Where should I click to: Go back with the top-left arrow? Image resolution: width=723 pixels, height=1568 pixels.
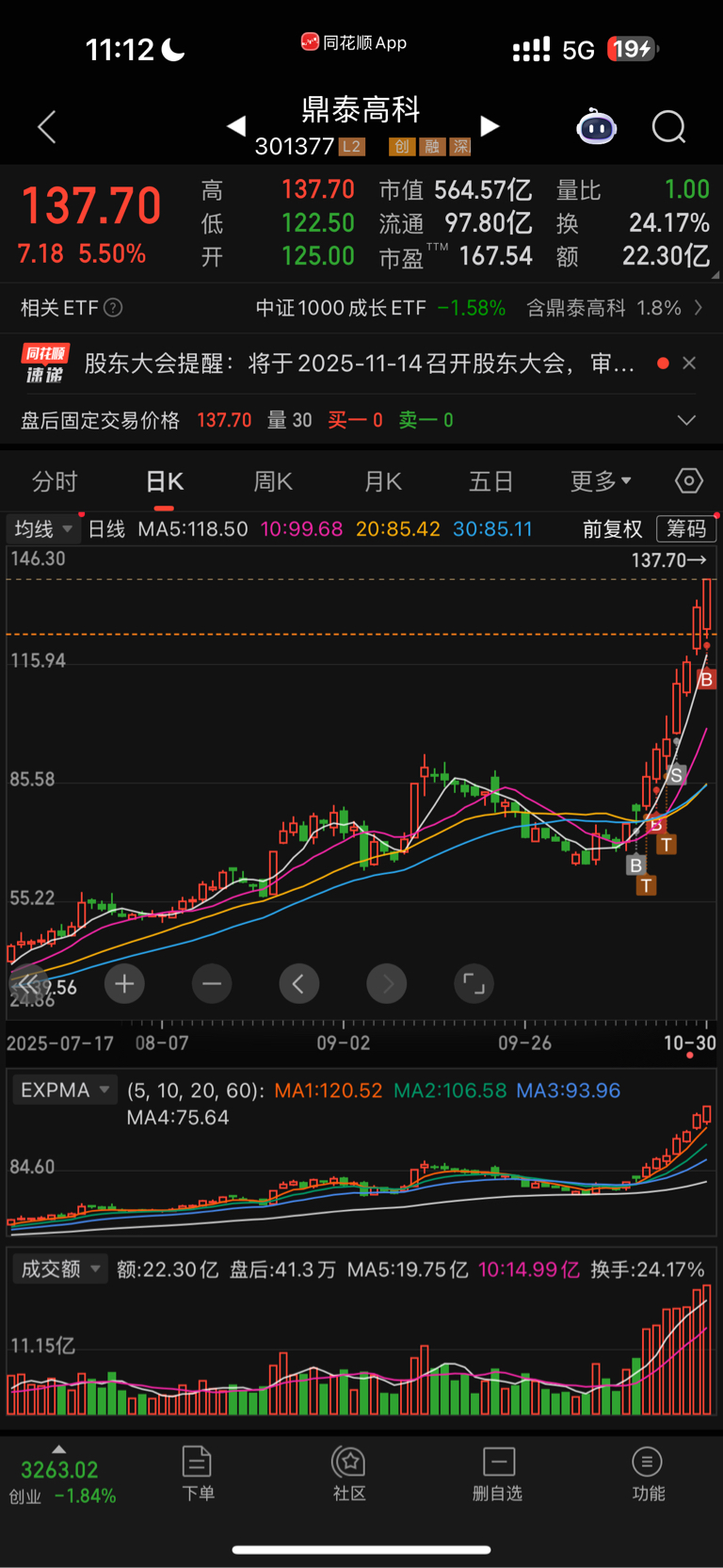pyautogui.click(x=47, y=127)
